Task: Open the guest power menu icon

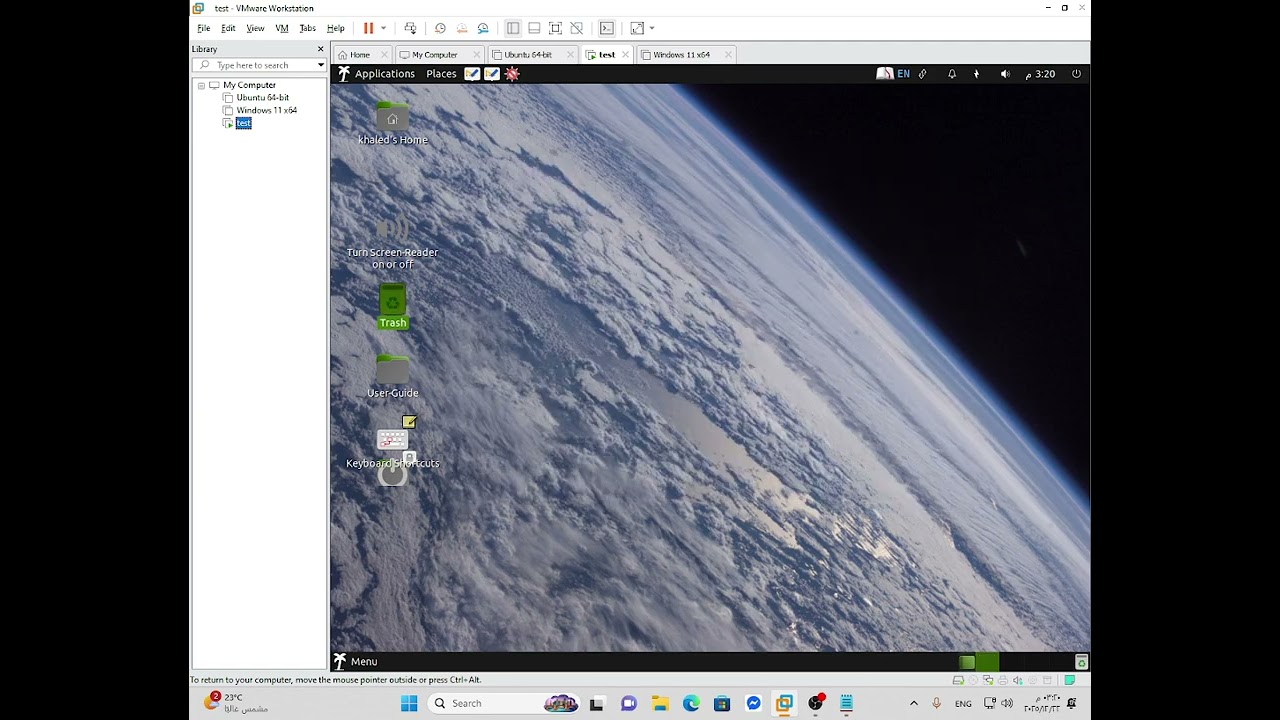Action: click(1076, 74)
